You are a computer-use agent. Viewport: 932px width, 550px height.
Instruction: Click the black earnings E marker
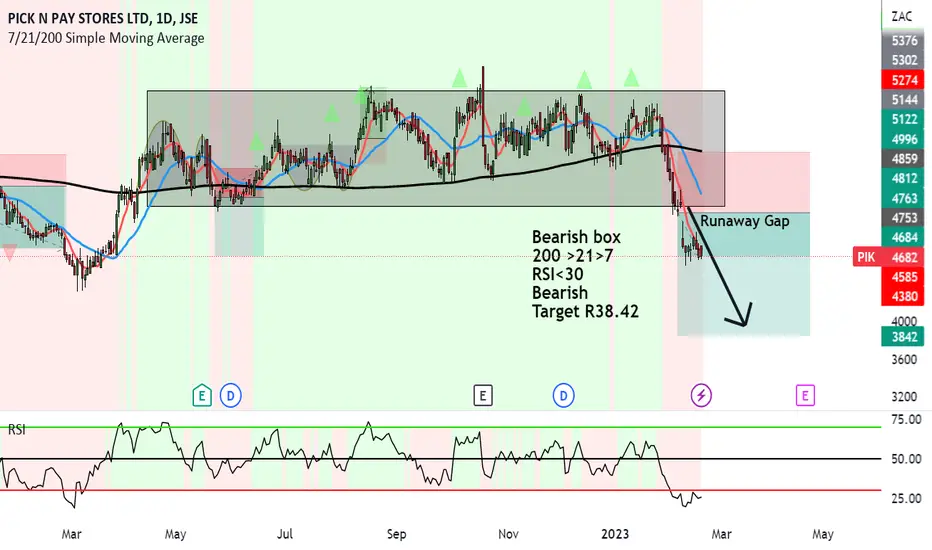click(x=483, y=395)
